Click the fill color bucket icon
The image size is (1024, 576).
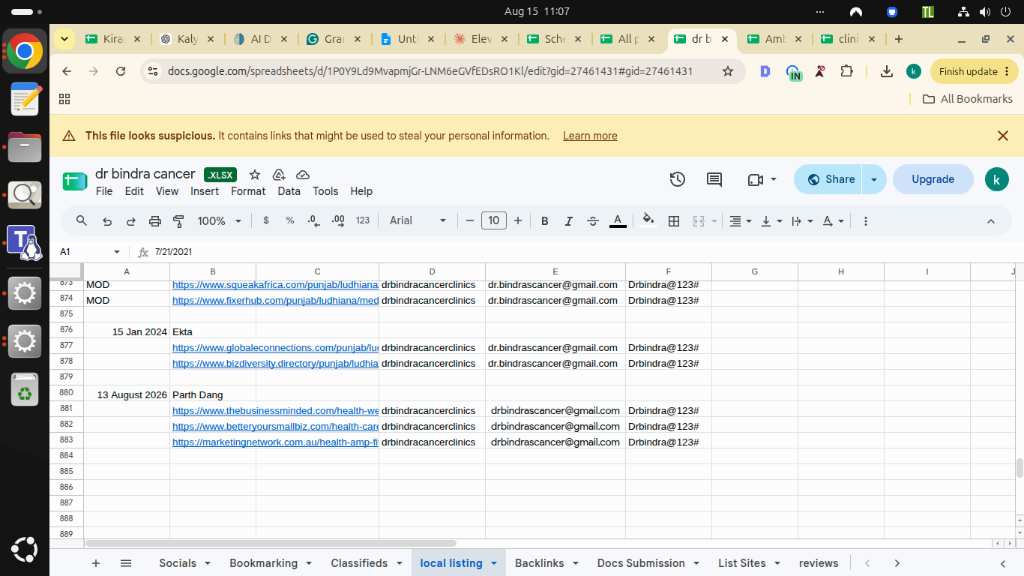click(648, 220)
